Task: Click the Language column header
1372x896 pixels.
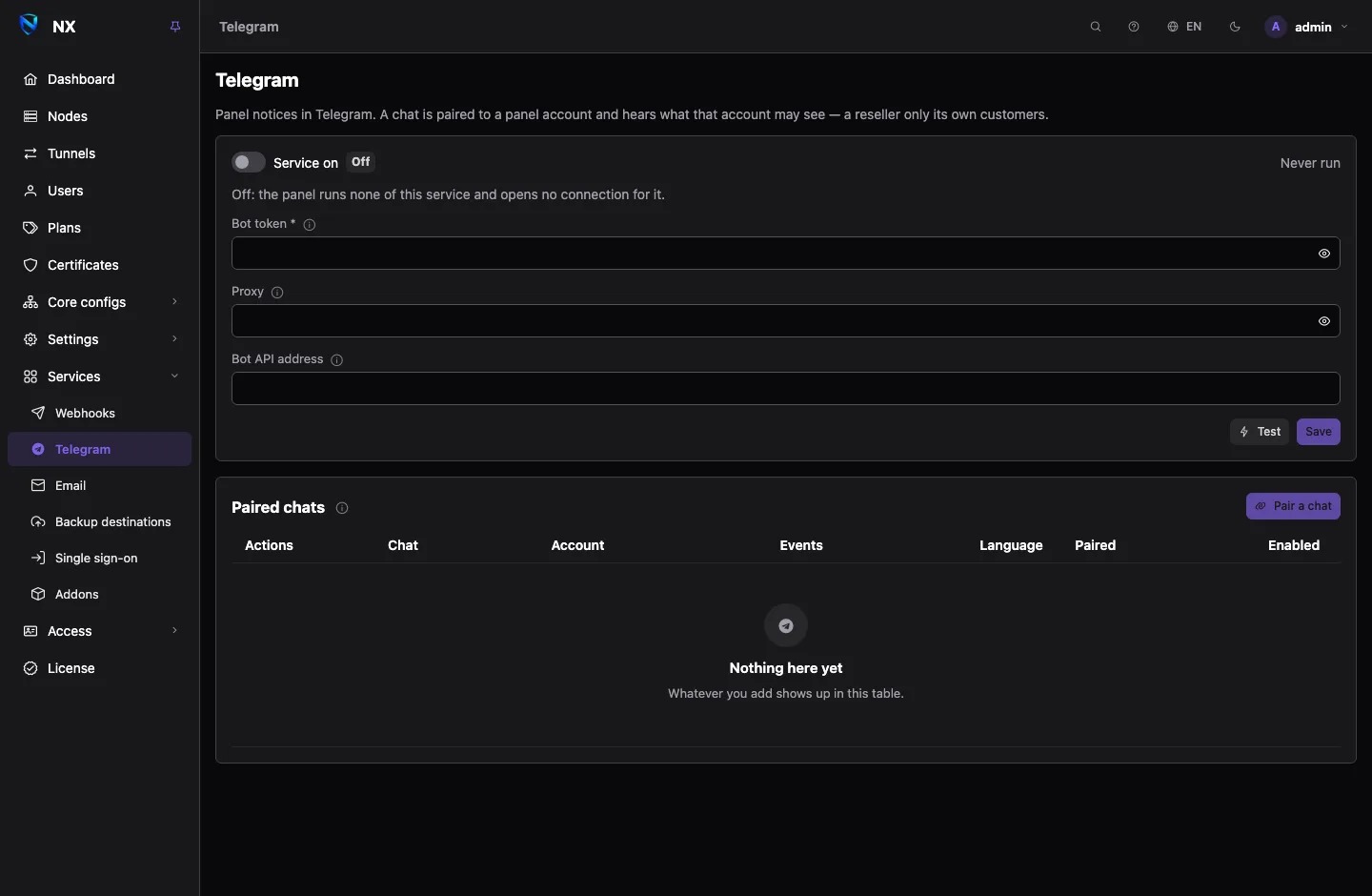Action: (1011, 545)
